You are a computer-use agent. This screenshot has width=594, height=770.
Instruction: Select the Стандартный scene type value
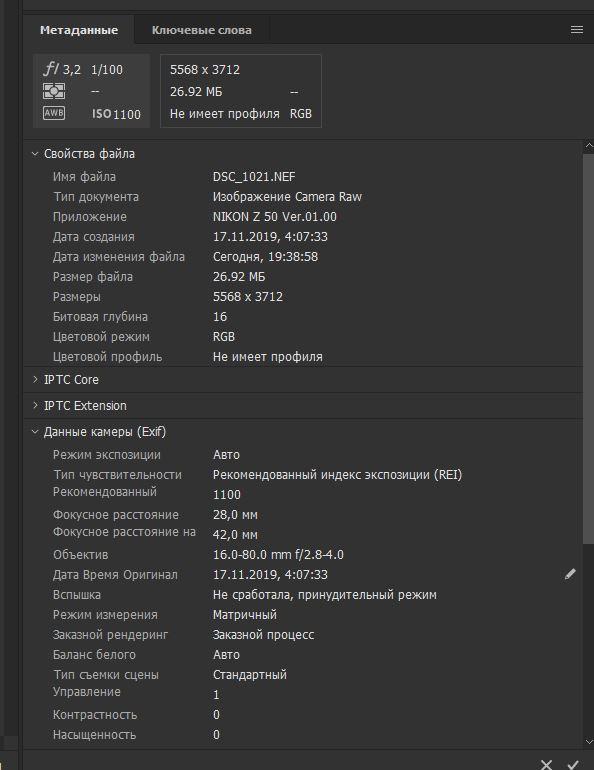tap(250, 675)
